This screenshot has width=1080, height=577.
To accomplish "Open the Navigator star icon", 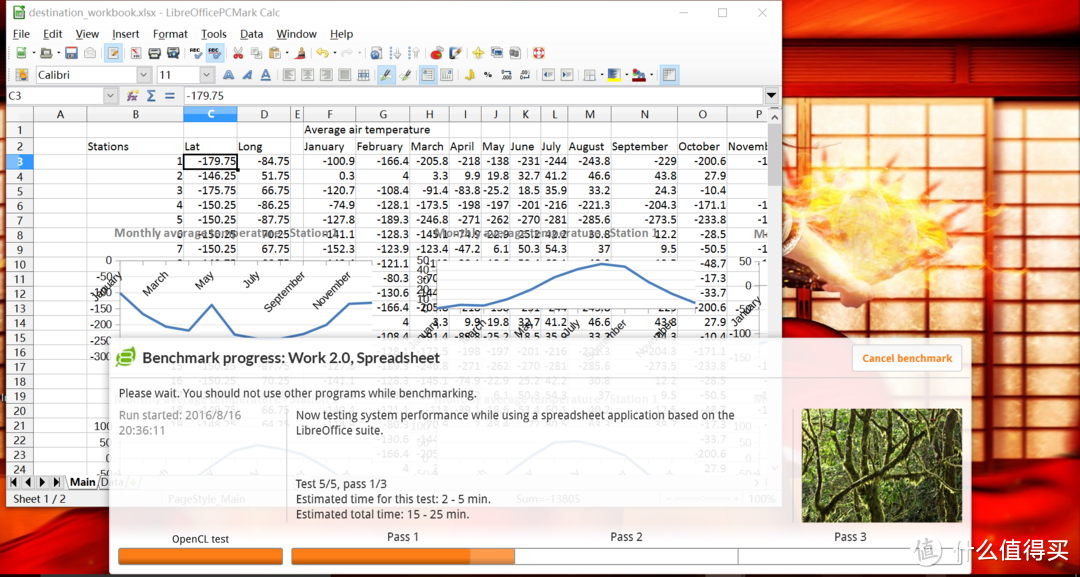I will (x=477, y=53).
